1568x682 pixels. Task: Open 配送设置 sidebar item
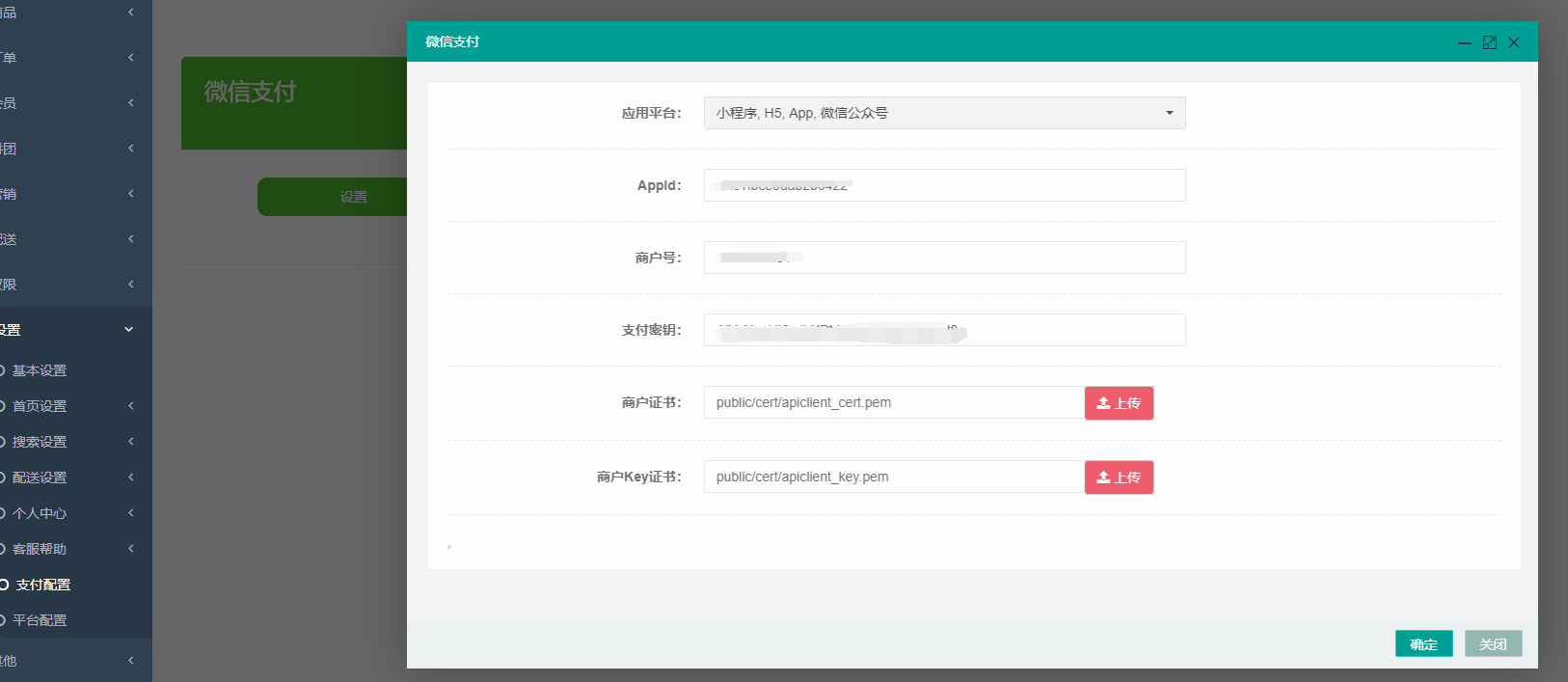pos(40,477)
